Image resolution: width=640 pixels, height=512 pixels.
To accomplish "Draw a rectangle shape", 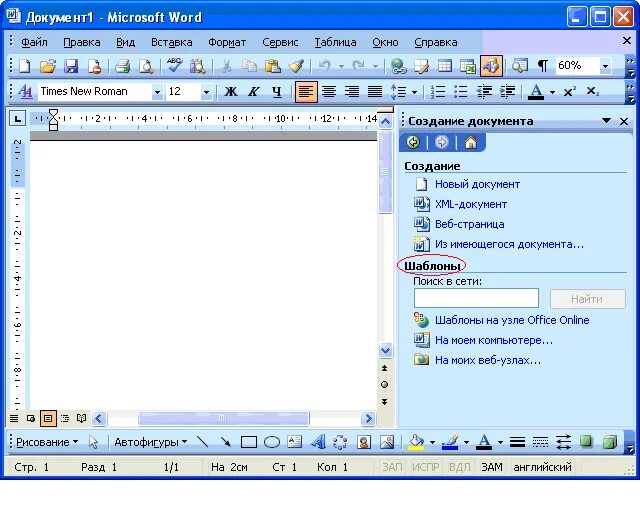I will coord(249,442).
